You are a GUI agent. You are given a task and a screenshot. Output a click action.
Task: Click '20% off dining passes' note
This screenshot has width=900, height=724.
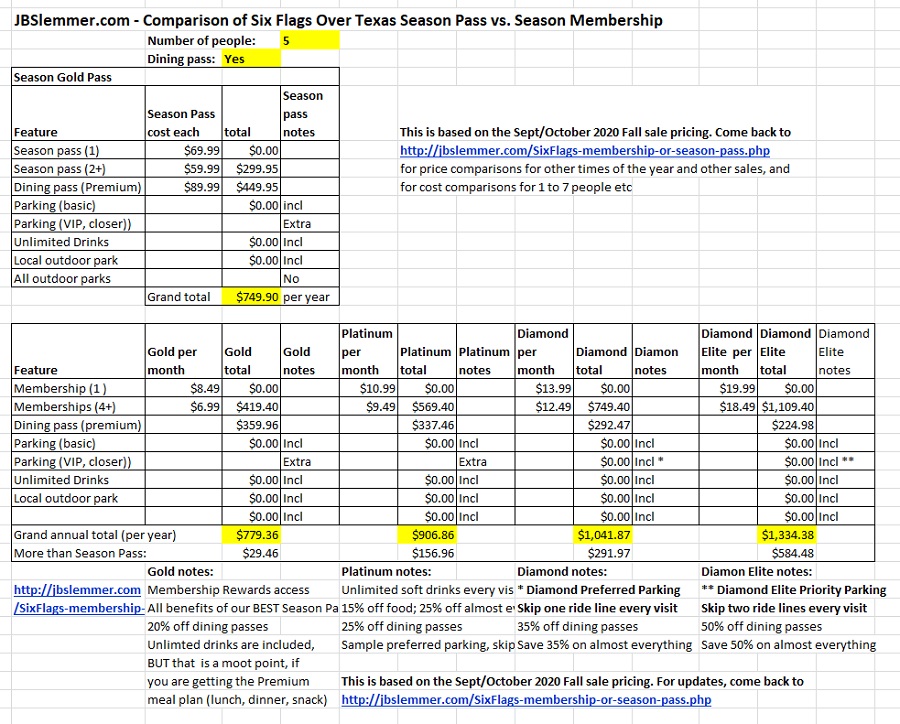(x=208, y=626)
